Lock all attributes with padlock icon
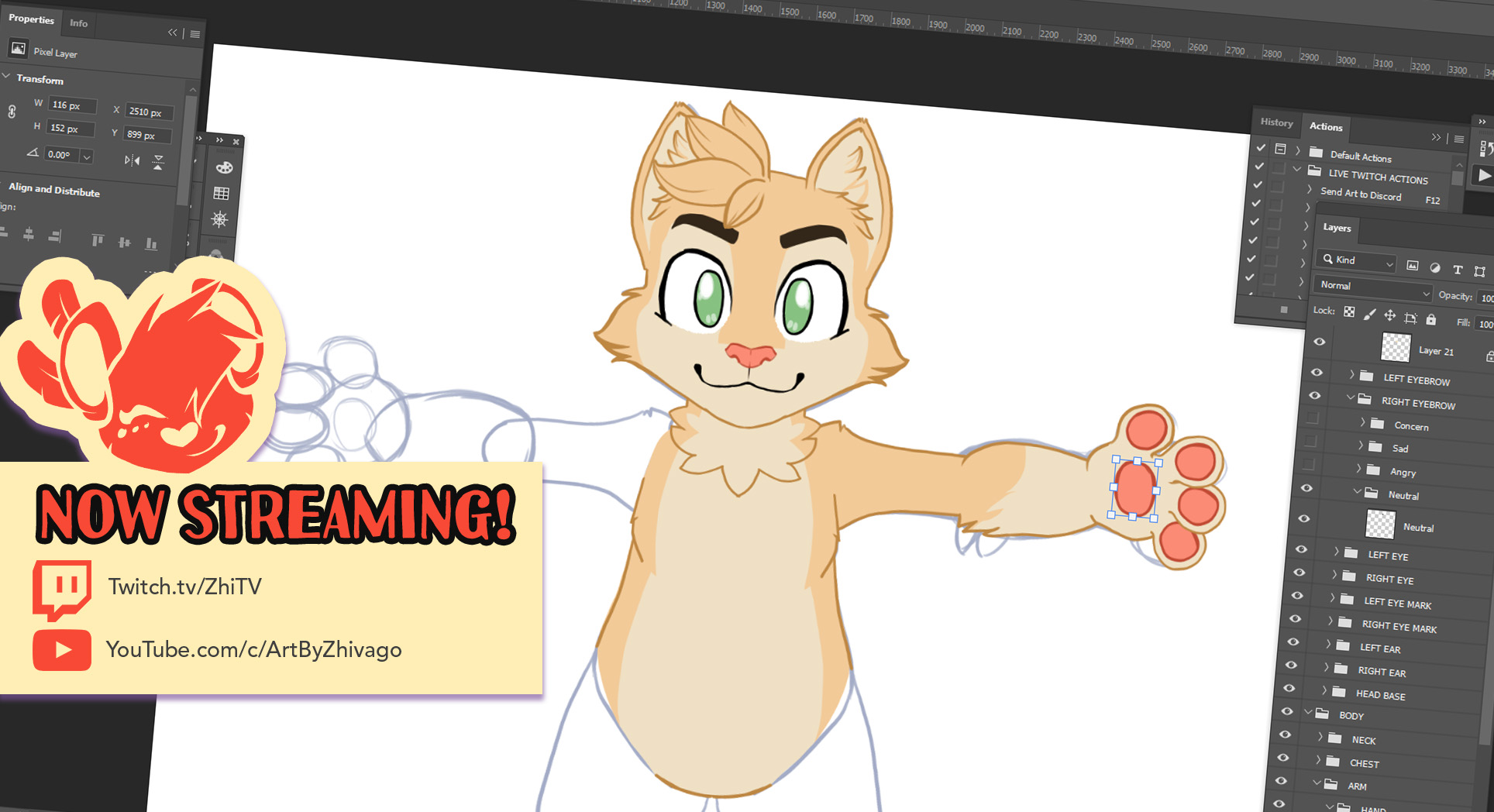Screen dimensions: 1494x812 pos(1431,319)
